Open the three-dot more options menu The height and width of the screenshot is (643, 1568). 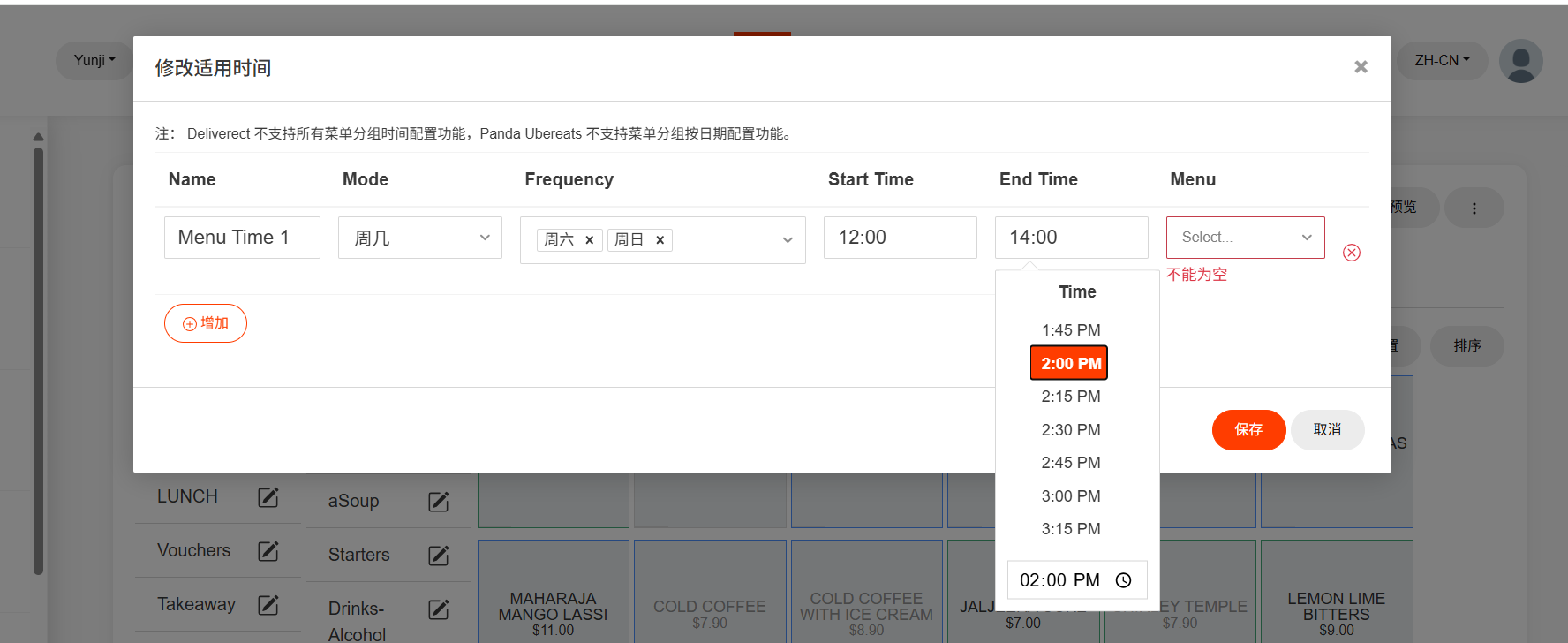pyautogui.click(x=1474, y=208)
